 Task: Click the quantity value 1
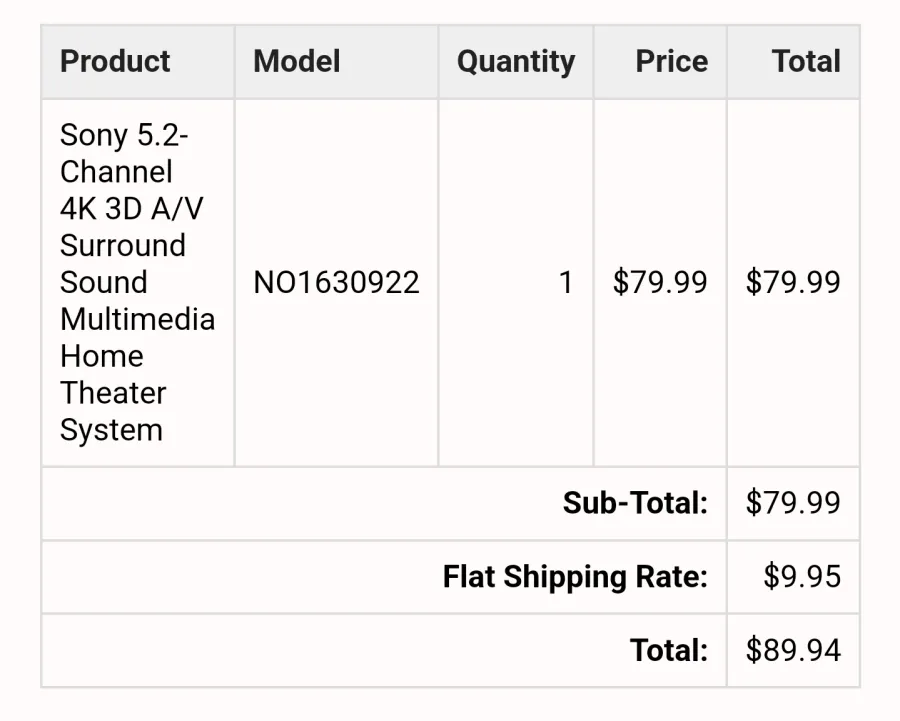(x=566, y=282)
